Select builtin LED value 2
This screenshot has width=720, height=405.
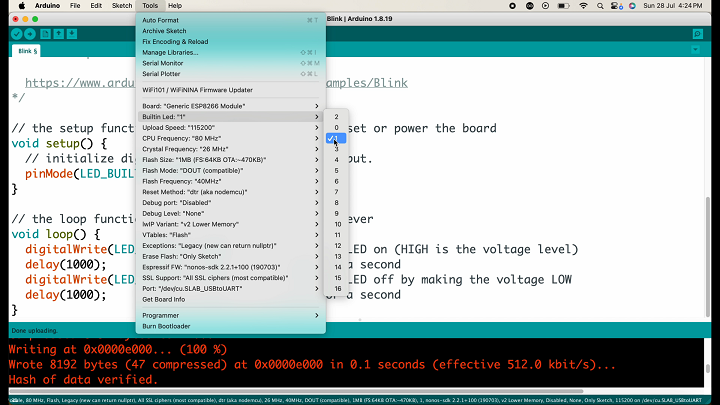coord(336,117)
